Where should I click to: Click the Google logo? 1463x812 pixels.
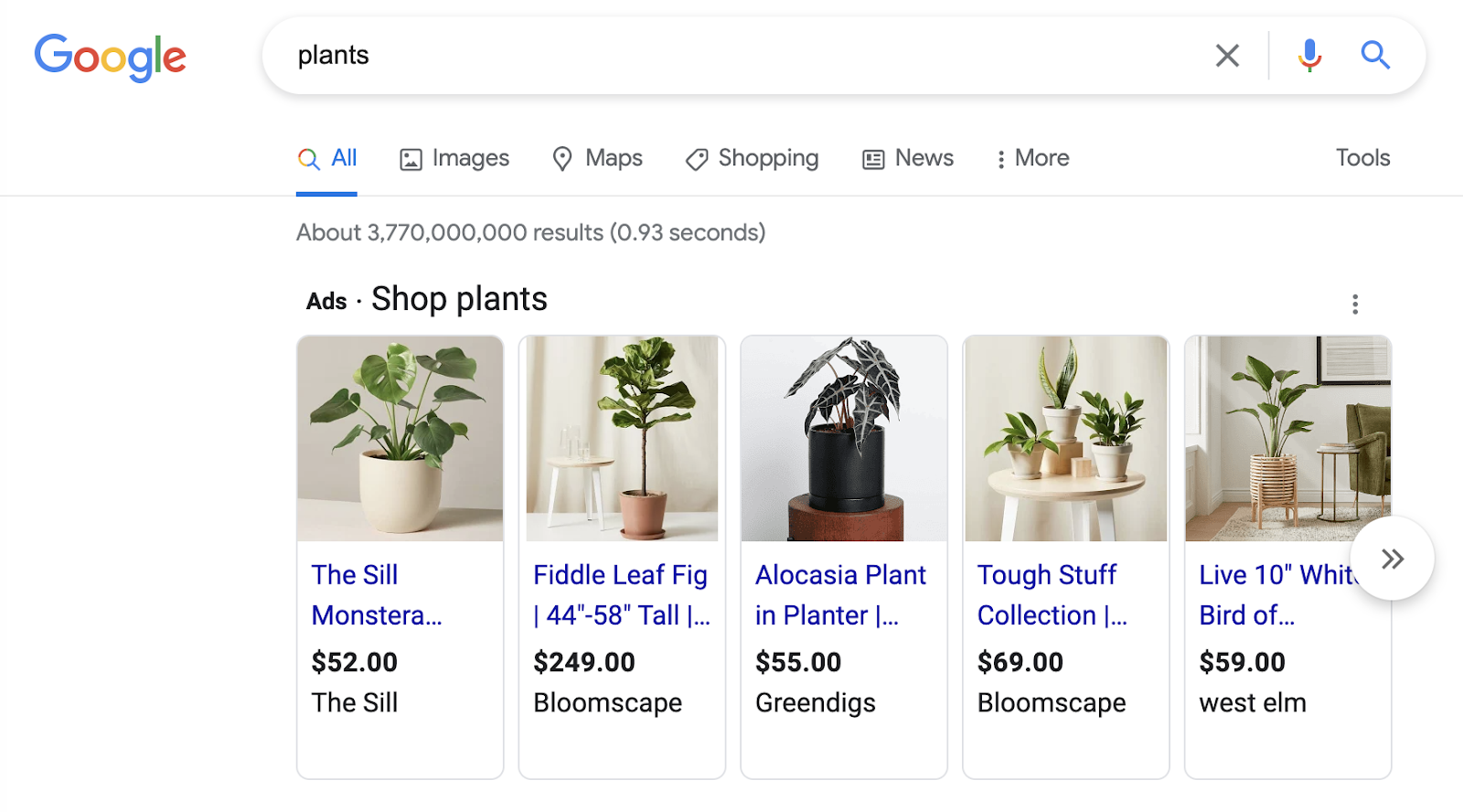[x=110, y=58]
